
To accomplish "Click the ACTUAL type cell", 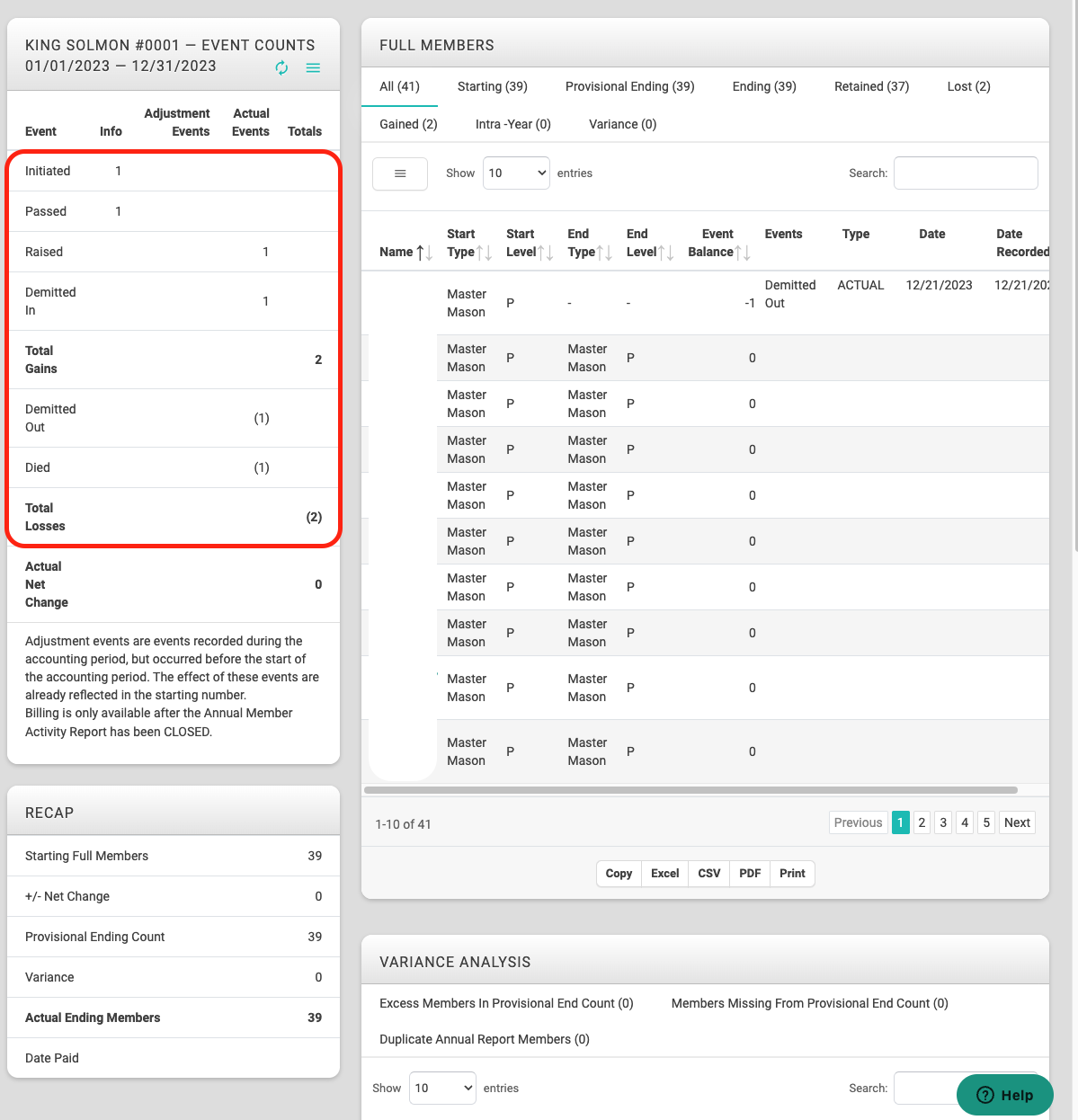I will tap(860, 285).
